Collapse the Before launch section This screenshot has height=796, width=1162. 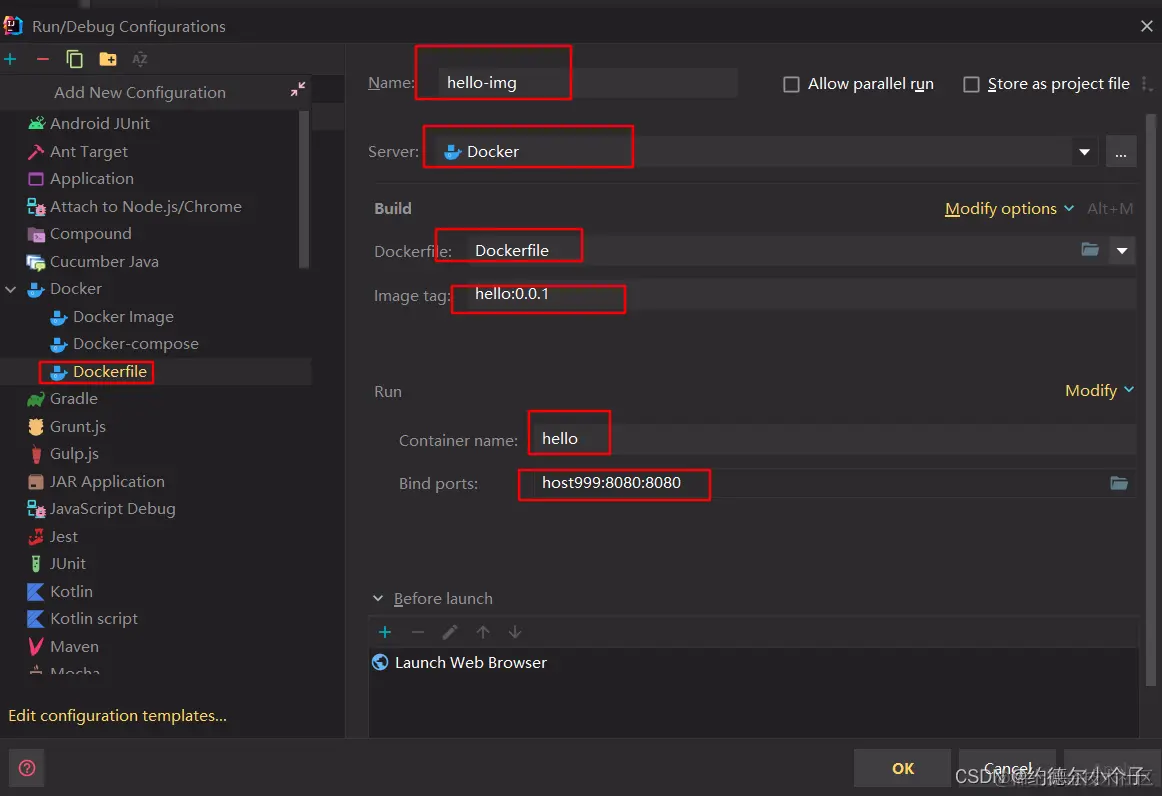point(378,598)
